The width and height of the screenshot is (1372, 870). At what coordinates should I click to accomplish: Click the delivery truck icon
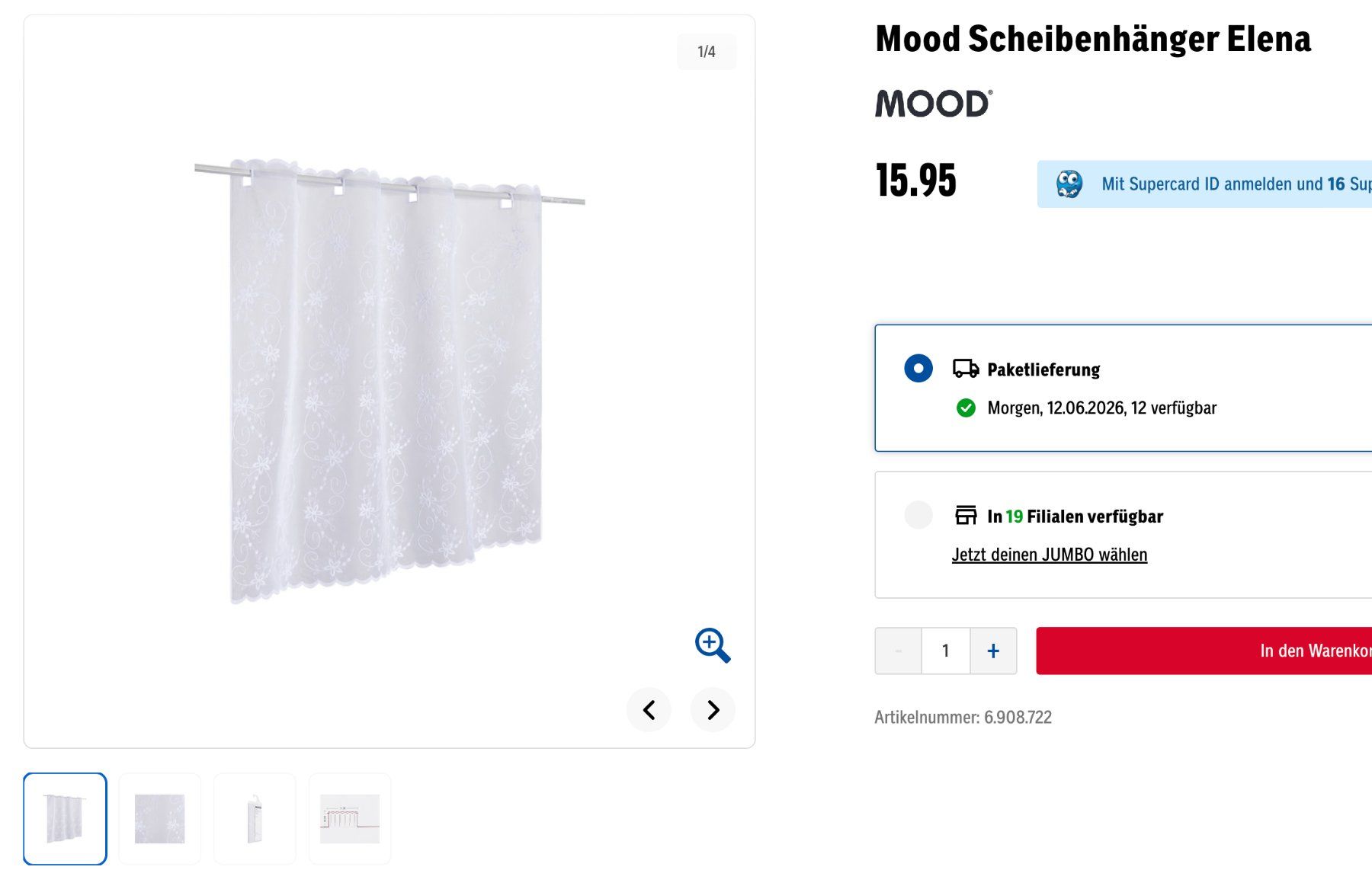[x=966, y=369]
